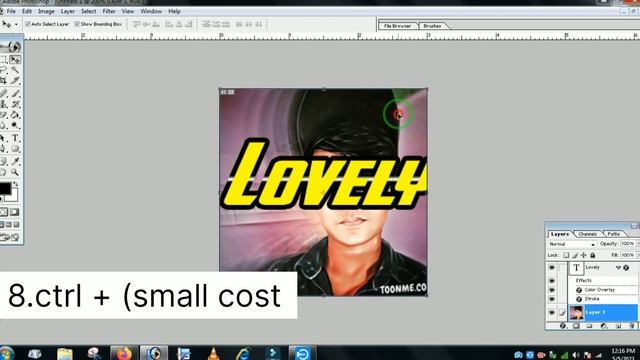Image resolution: width=640 pixels, height=360 pixels.
Task: Open the Window menu
Action: [x=151, y=11]
